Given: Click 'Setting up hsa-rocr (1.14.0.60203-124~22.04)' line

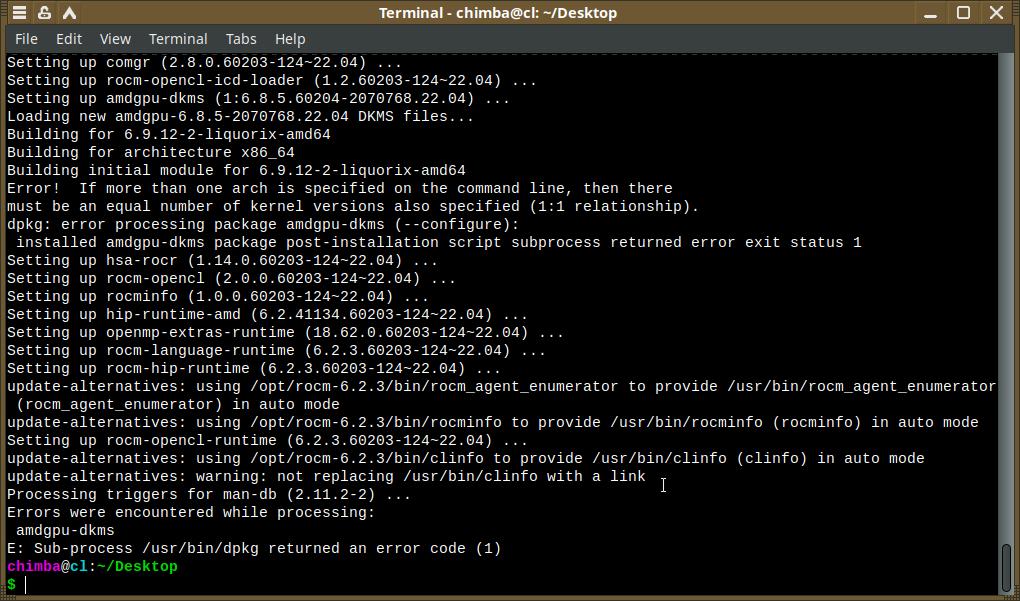Looking at the screenshot, I should click(222, 261).
